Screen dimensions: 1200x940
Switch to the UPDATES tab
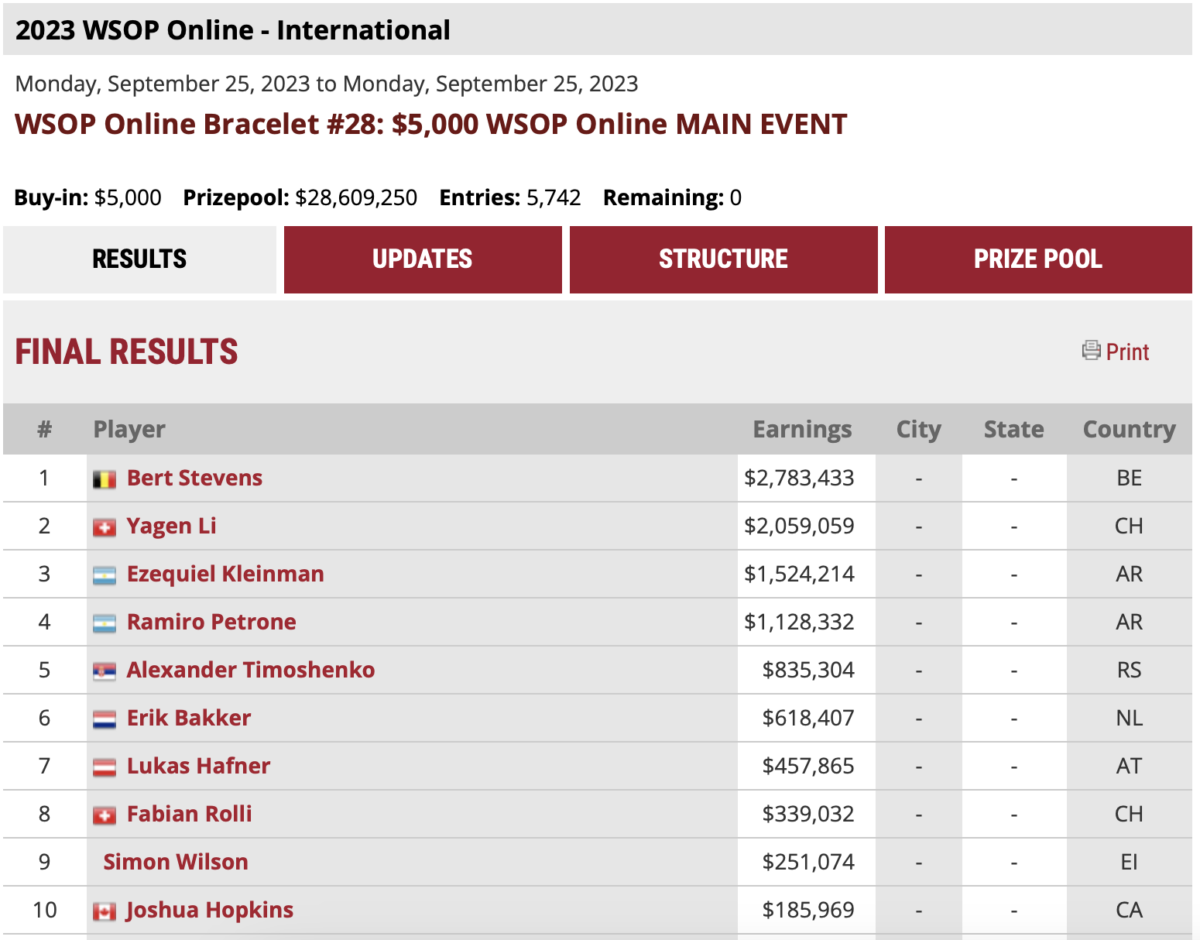point(422,259)
